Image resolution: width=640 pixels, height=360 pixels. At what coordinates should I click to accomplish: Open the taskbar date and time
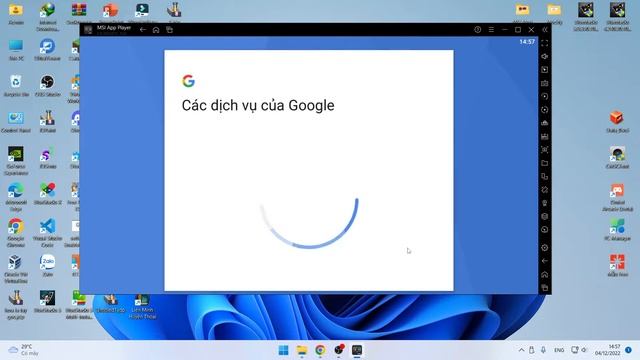click(x=608, y=350)
